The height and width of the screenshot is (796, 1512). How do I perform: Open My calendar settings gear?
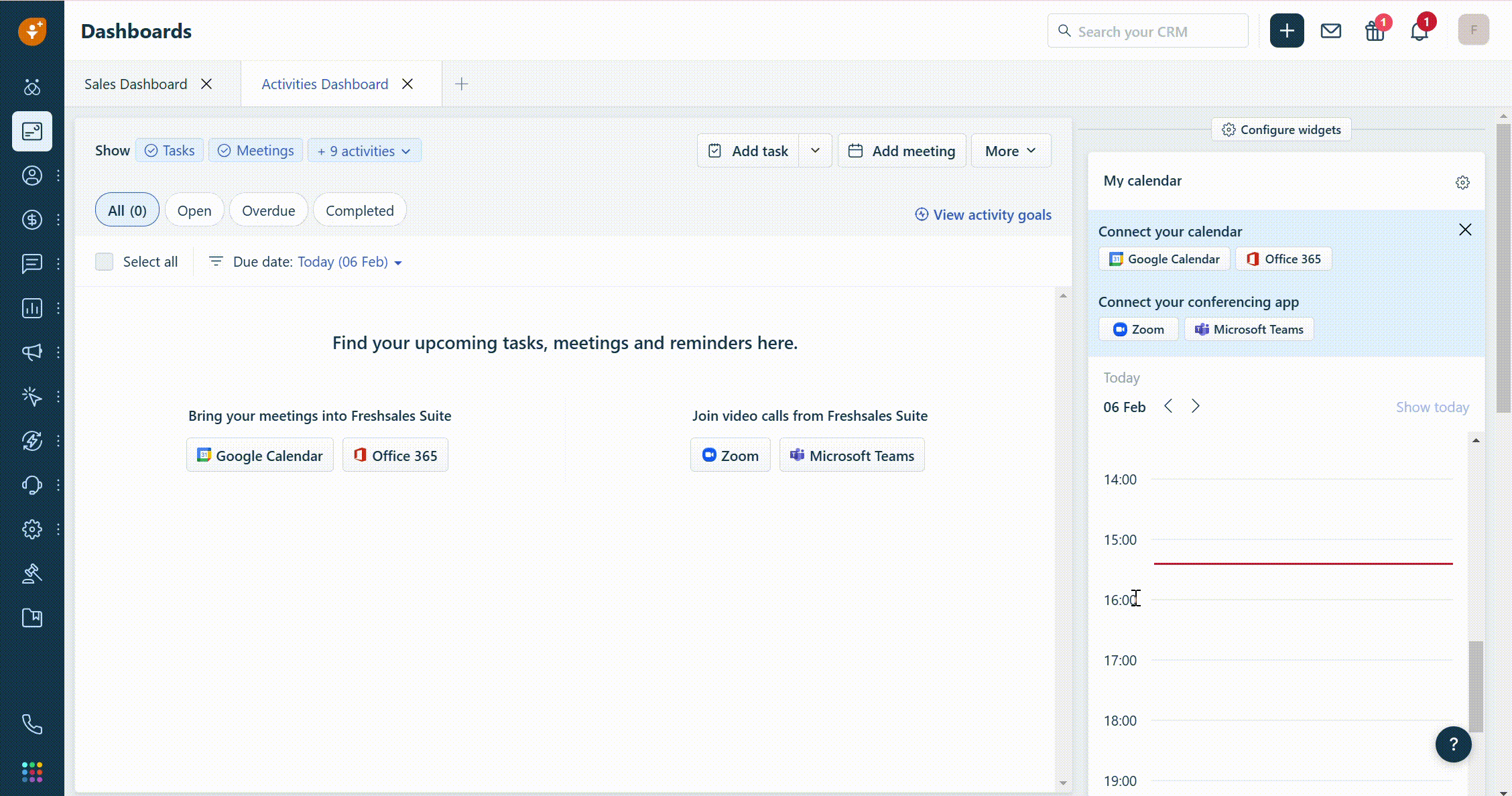tap(1462, 182)
